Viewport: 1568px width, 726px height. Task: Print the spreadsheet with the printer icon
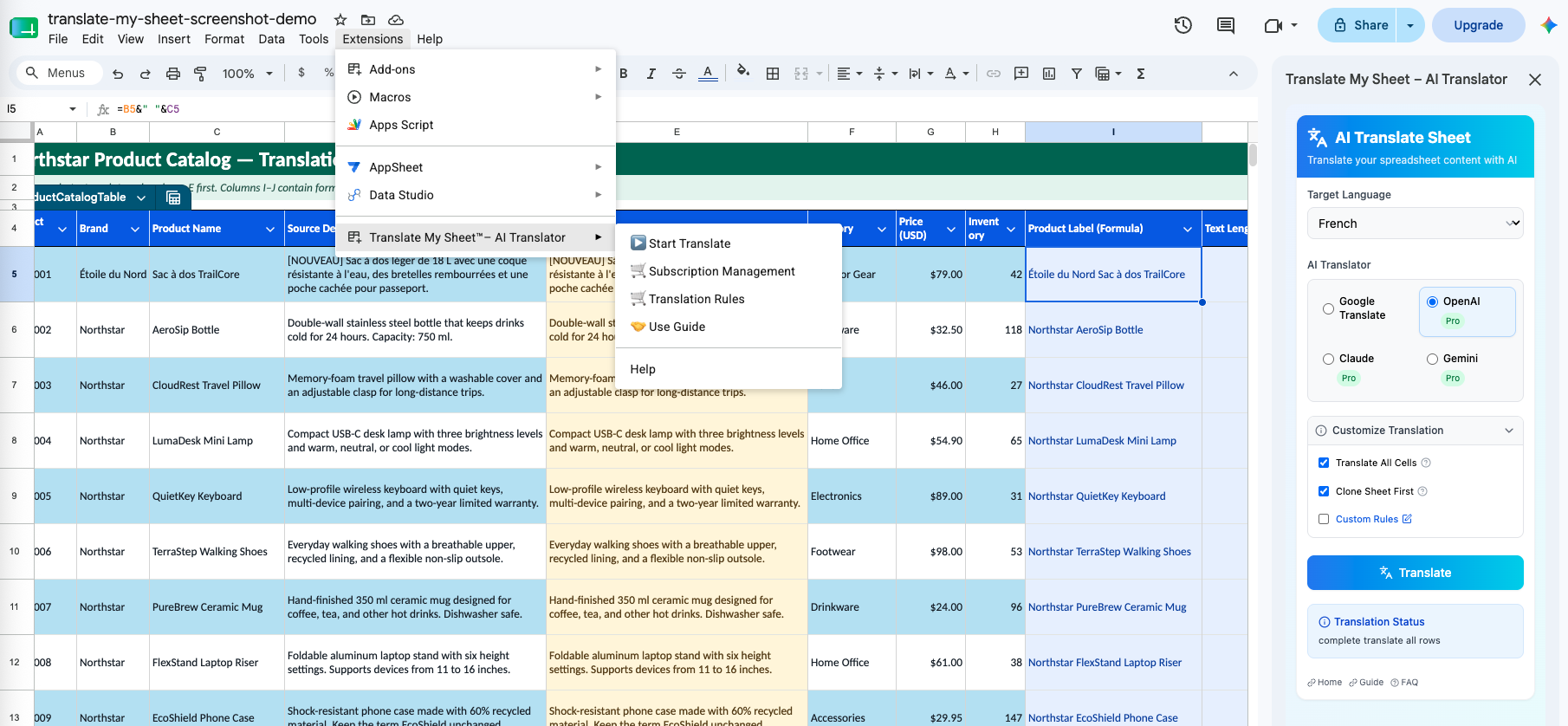(173, 74)
